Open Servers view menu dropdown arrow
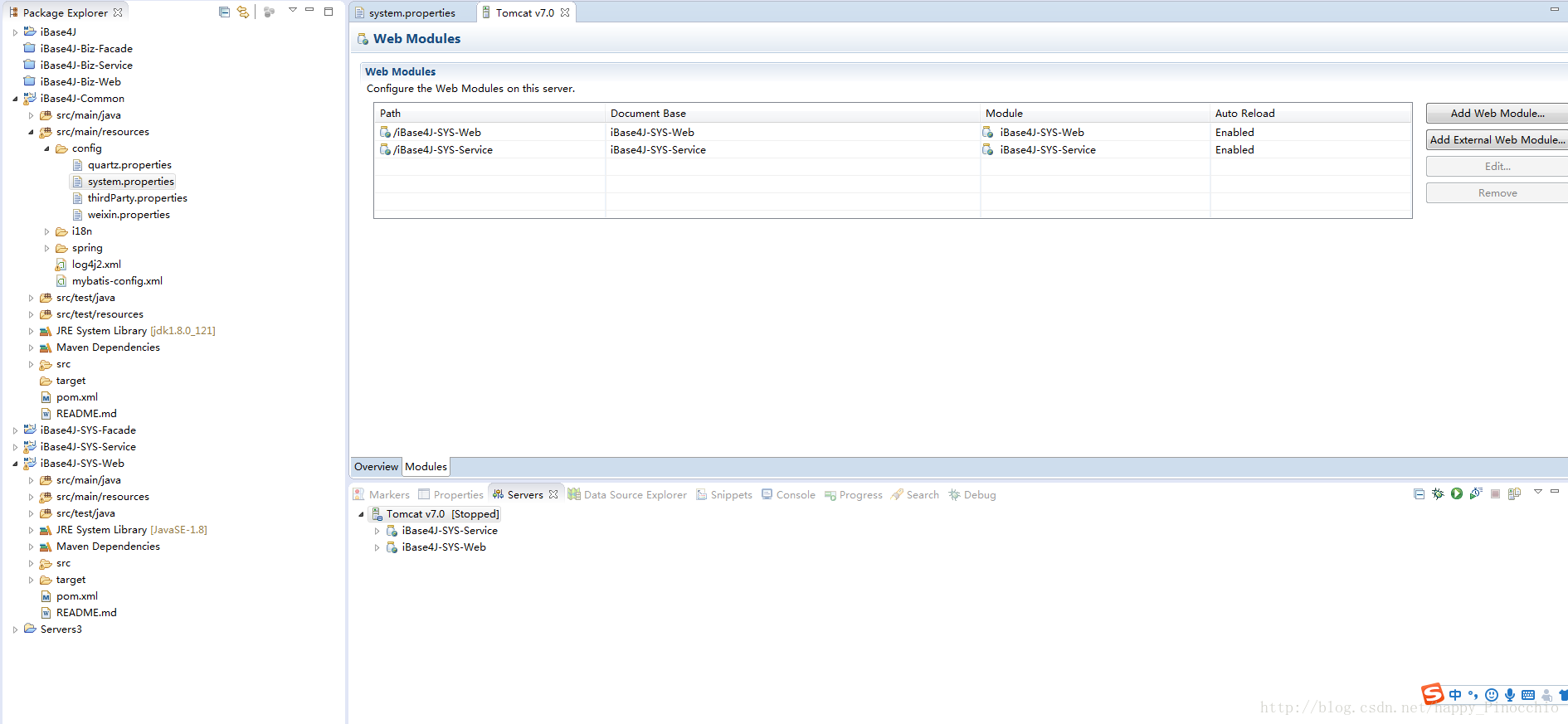The image size is (1568, 724). [x=1537, y=492]
